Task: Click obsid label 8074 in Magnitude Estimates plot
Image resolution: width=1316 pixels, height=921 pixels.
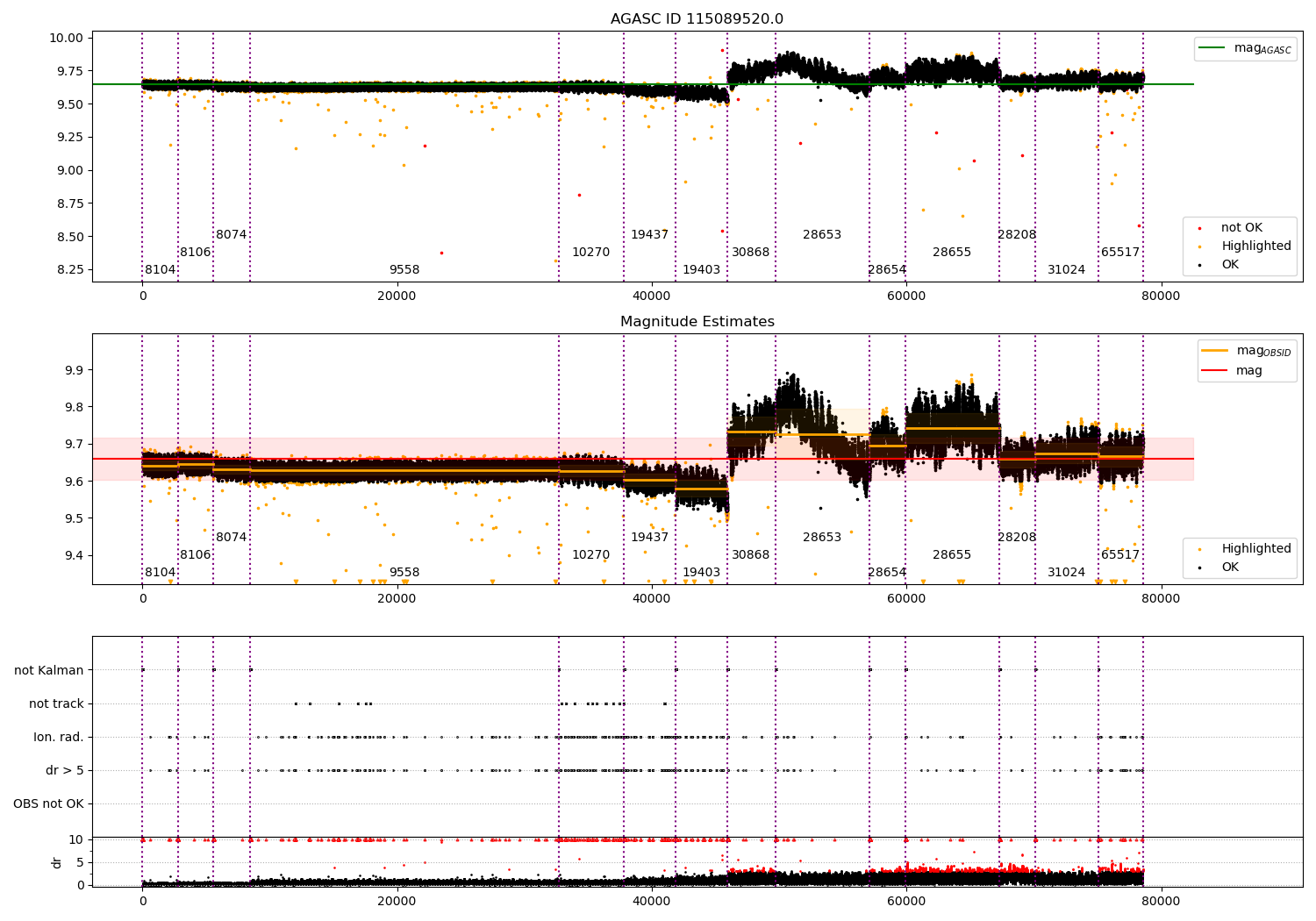Action: (232, 538)
